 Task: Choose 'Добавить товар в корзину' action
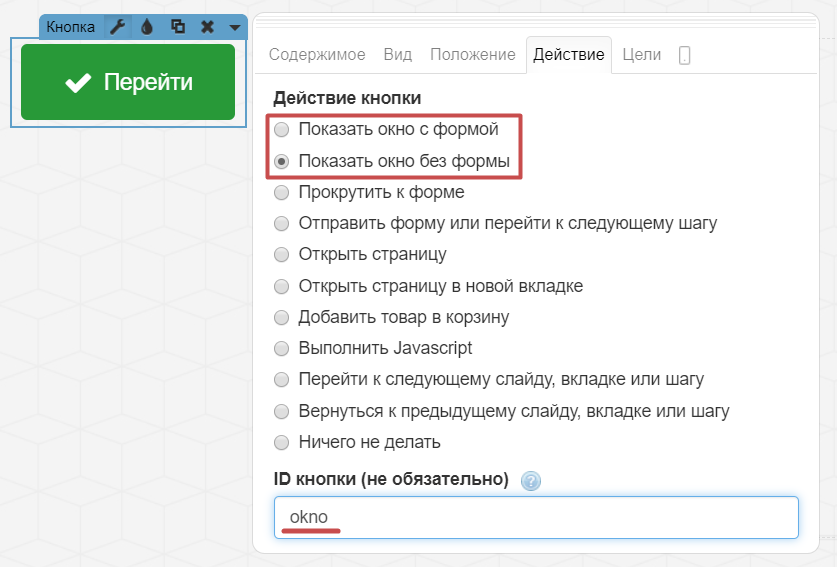282,317
